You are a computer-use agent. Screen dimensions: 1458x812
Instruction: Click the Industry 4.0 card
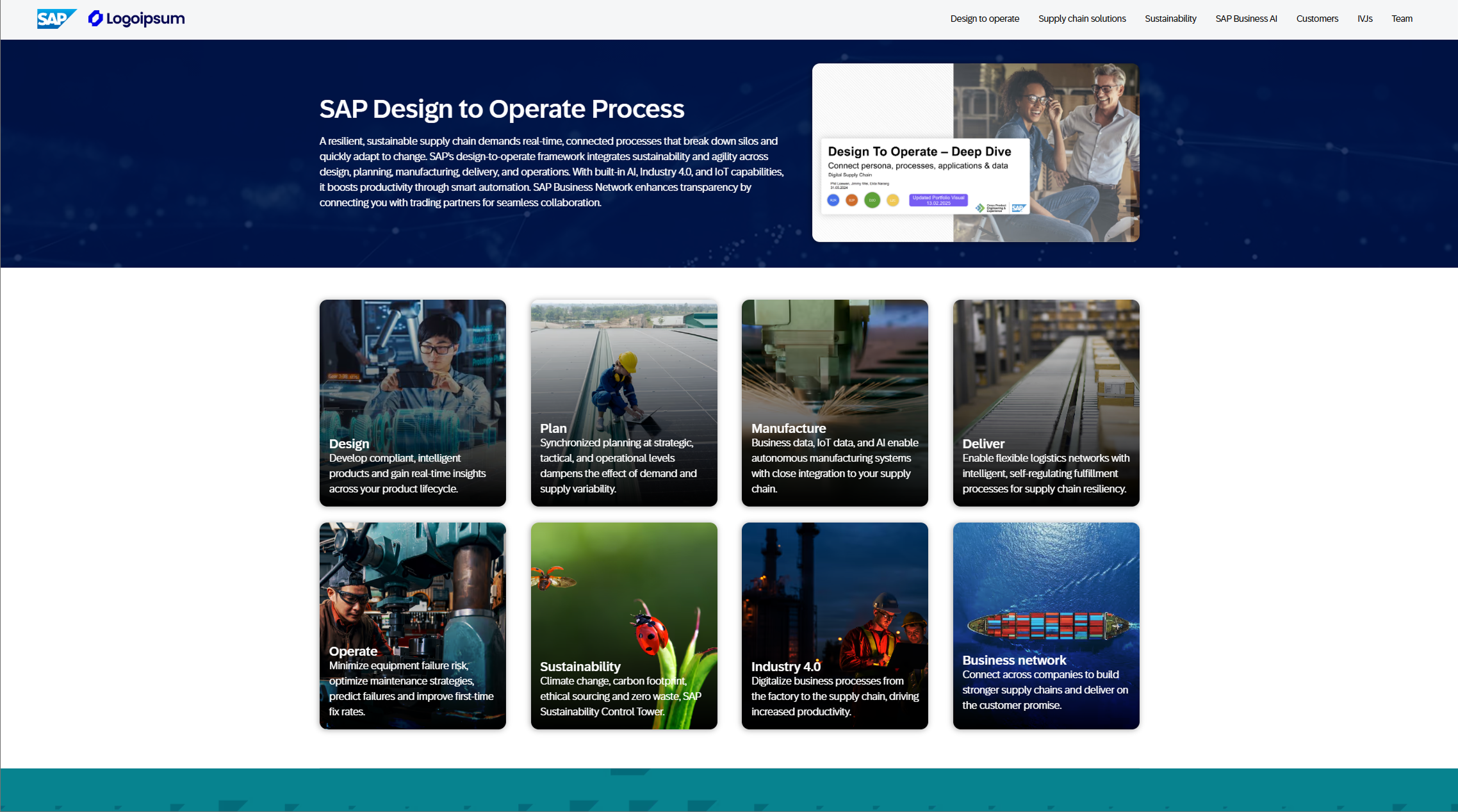tap(834, 626)
